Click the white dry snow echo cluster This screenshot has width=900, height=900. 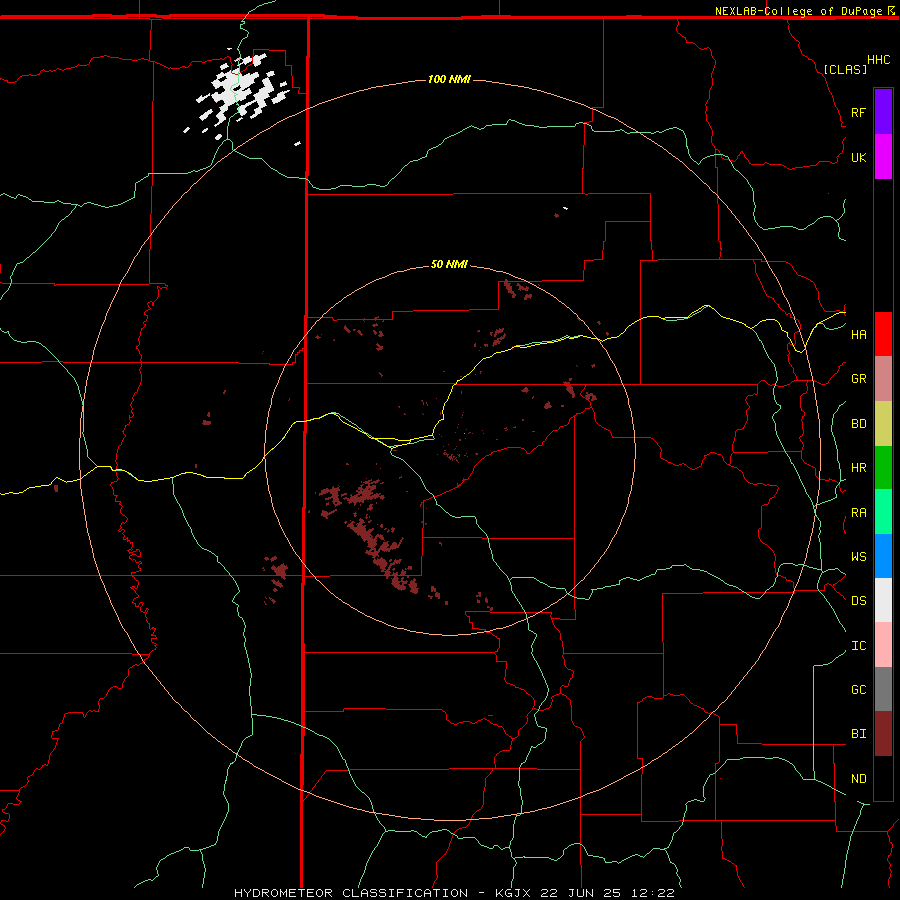(x=241, y=92)
